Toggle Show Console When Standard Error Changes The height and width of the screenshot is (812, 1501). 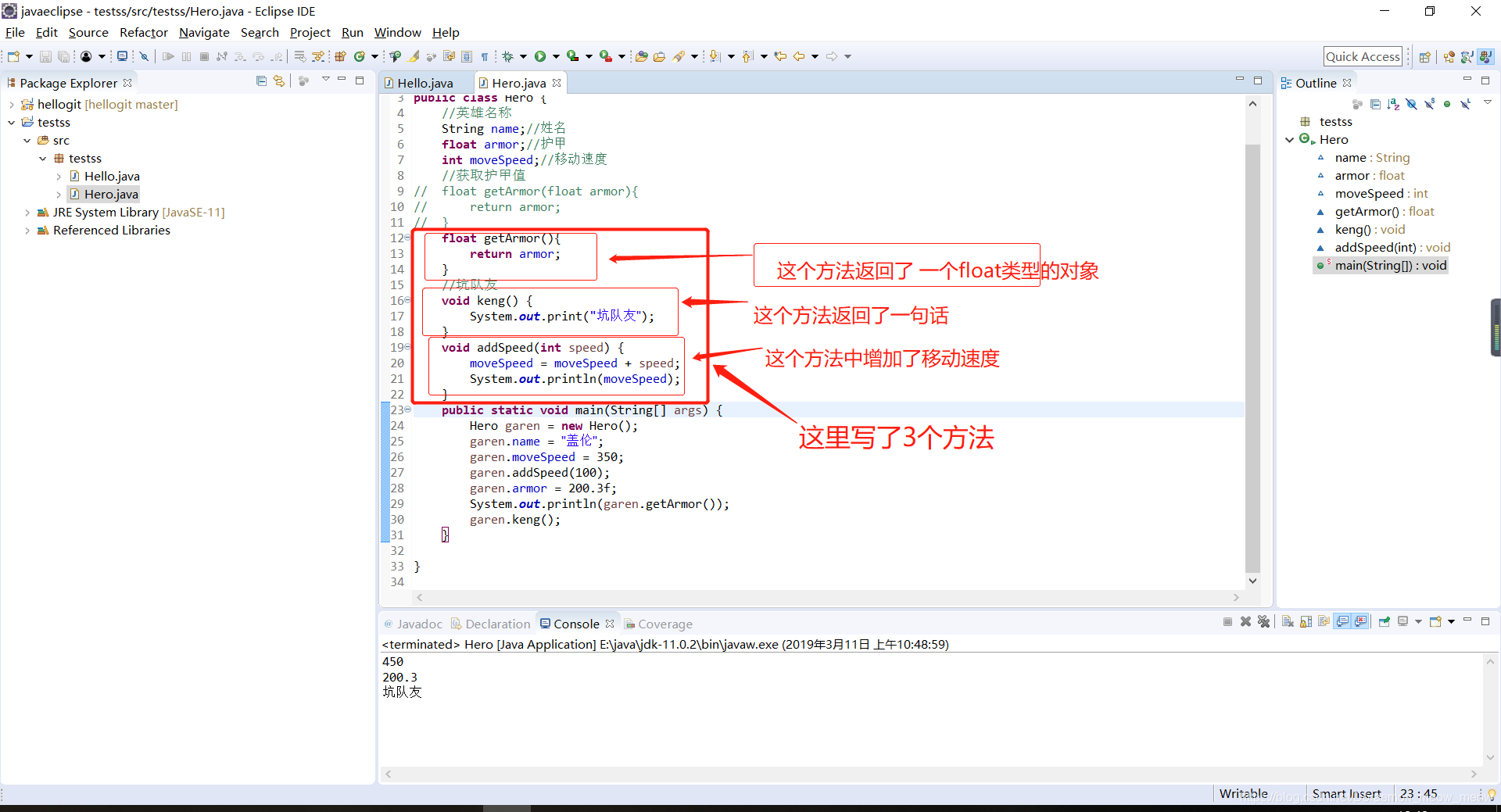(1361, 621)
